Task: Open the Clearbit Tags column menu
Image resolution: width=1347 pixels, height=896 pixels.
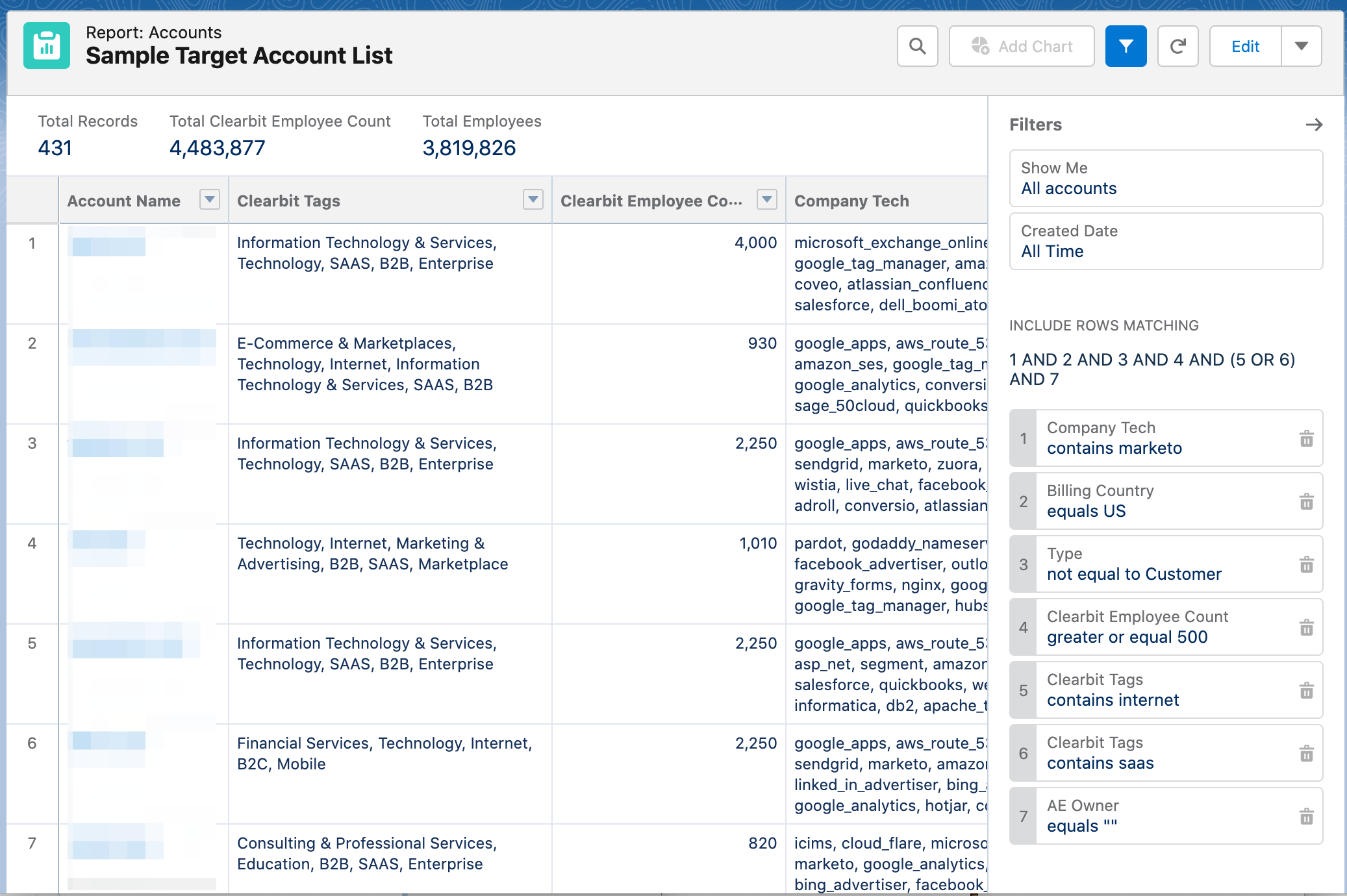Action: (x=533, y=200)
